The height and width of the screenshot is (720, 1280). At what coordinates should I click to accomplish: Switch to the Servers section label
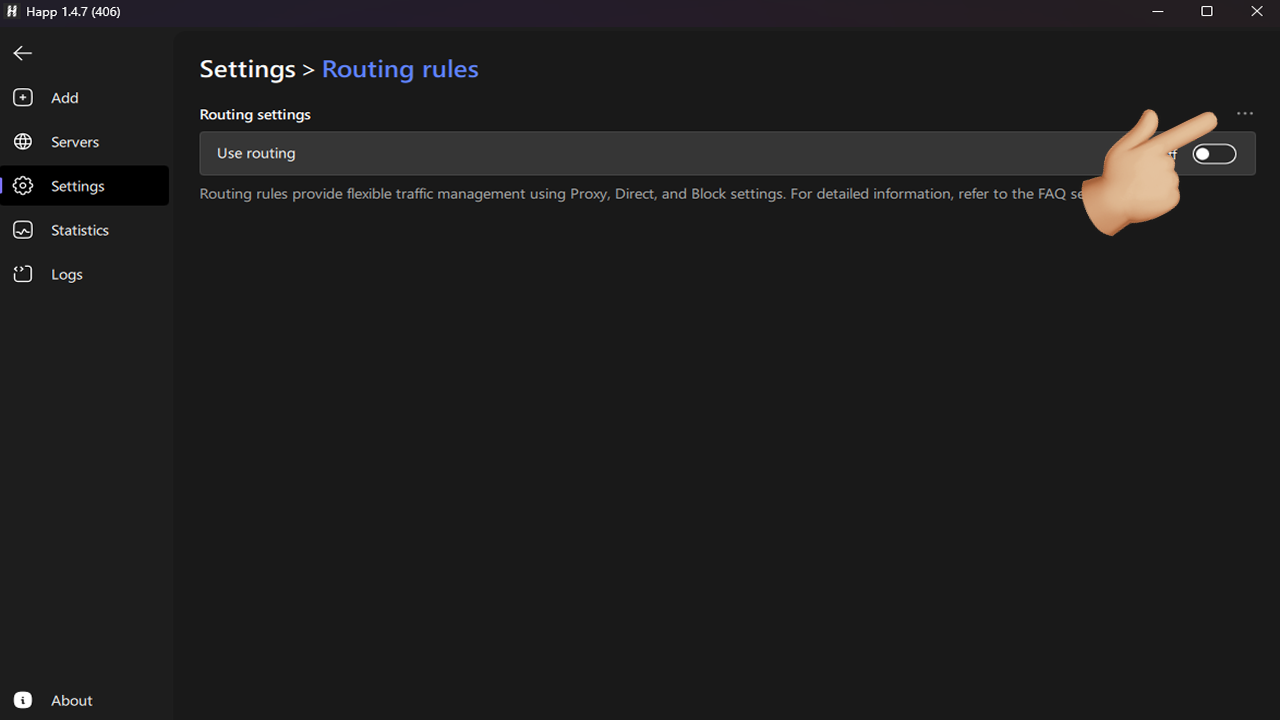click(75, 142)
